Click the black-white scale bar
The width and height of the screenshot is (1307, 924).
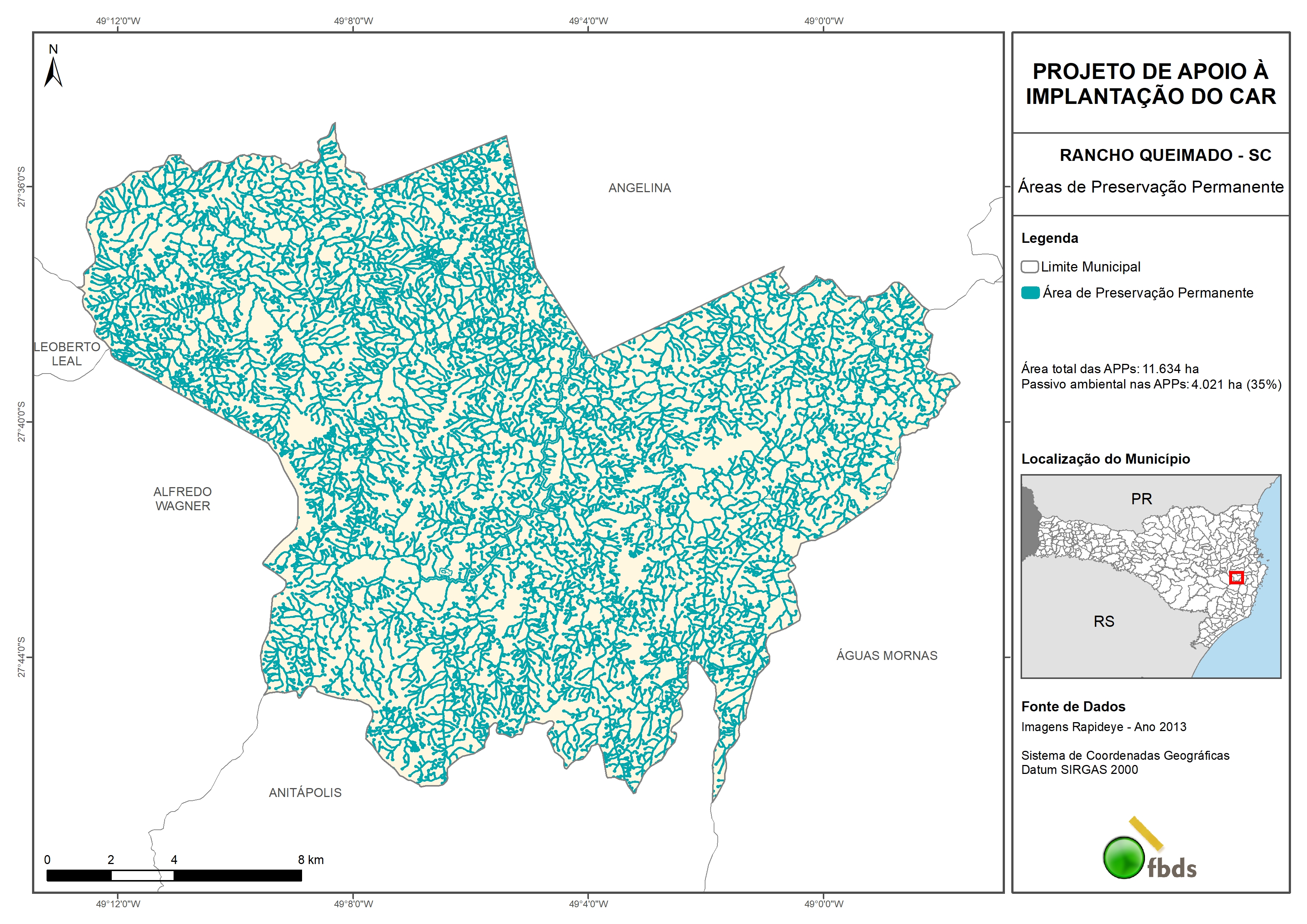pyautogui.click(x=174, y=875)
